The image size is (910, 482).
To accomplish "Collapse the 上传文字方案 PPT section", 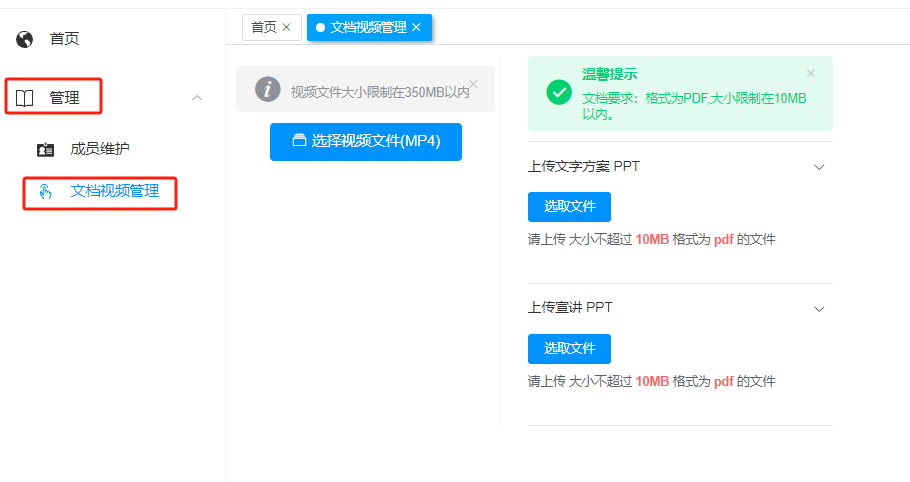I will 819,168.
